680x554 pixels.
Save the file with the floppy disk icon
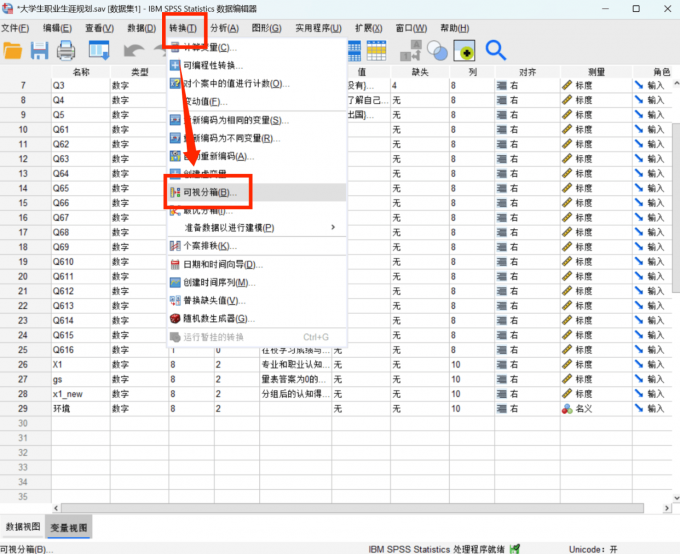[x=39, y=51]
